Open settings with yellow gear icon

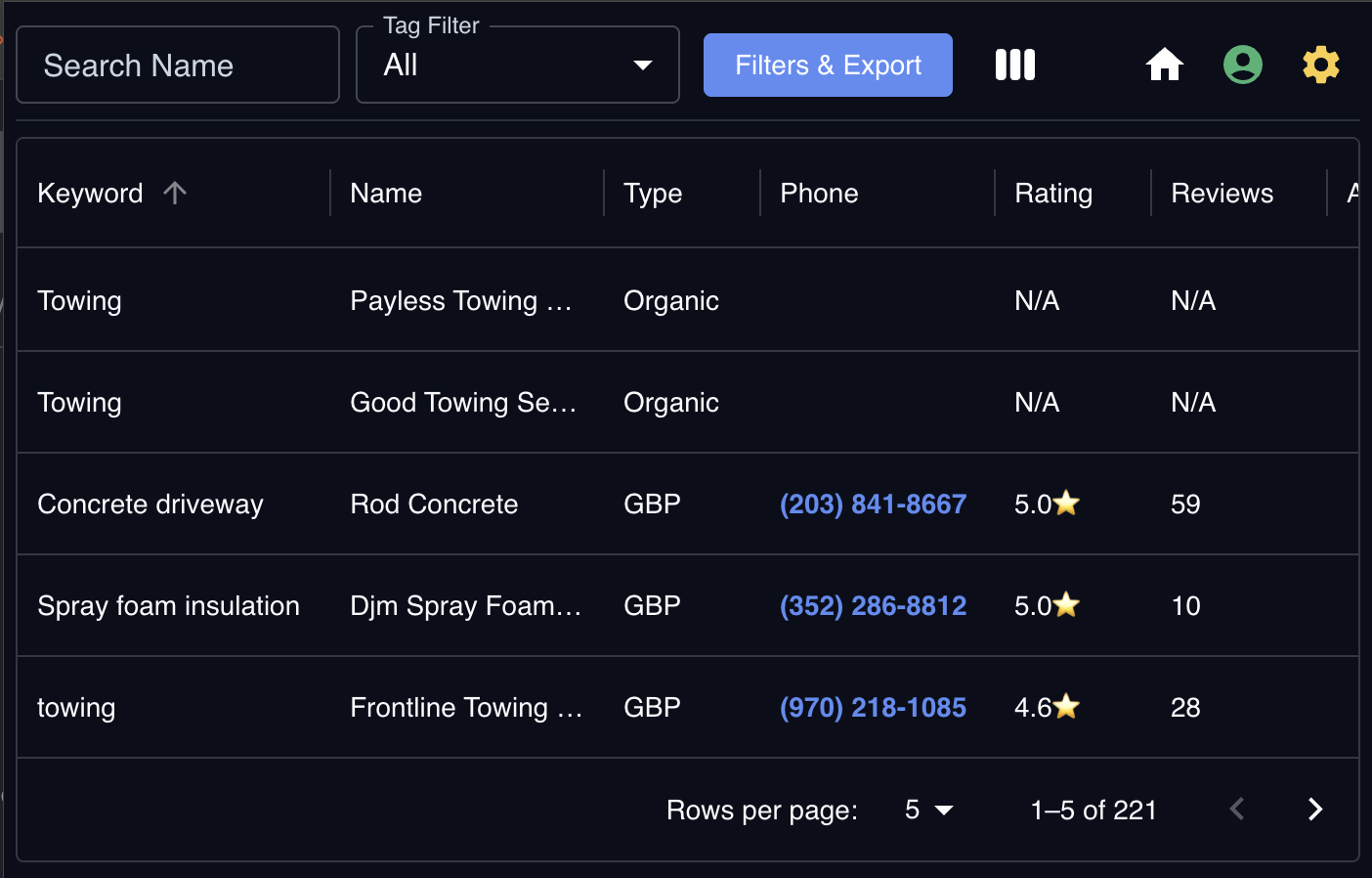tap(1320, 66)
